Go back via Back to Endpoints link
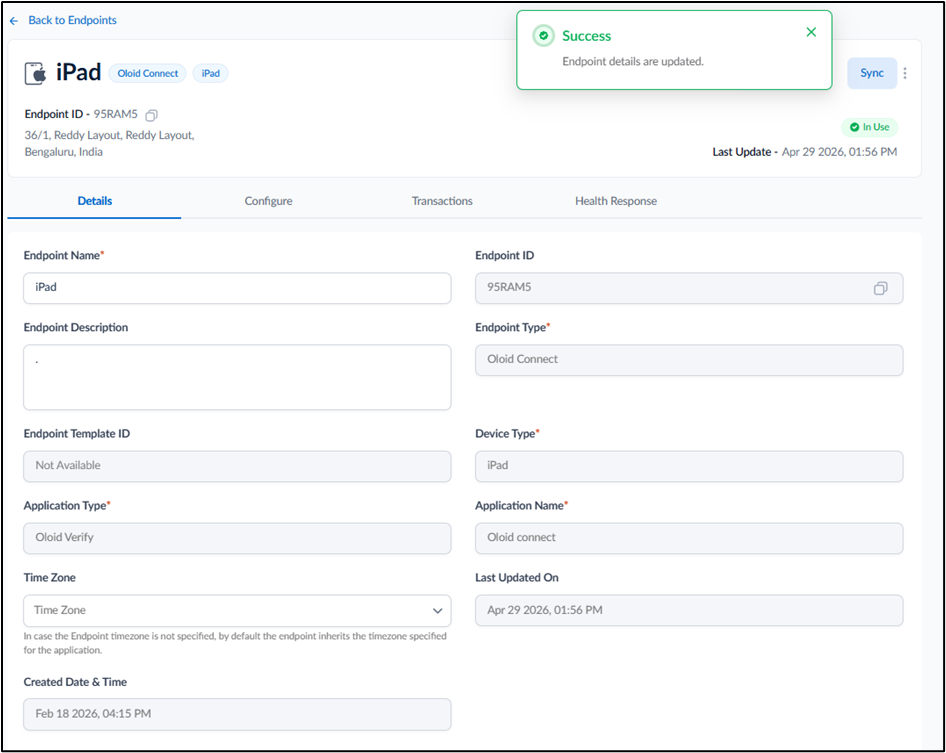The image size is (946, 753). click(x=72, y=20)
